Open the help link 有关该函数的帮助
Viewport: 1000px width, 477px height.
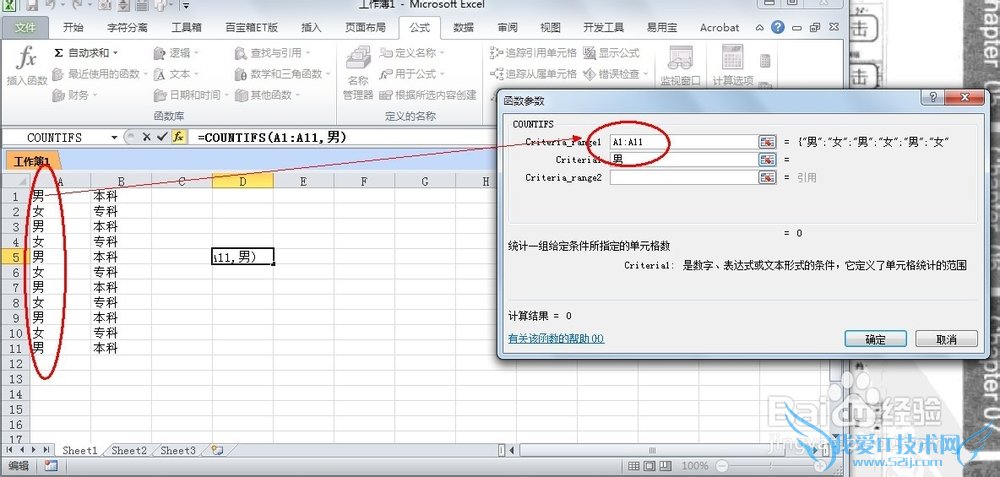pos(556,339)
